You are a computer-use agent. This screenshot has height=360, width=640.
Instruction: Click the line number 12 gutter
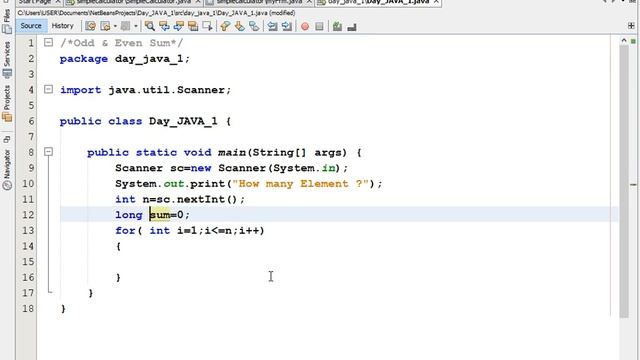pyautogui.click(x=28, y=215)
